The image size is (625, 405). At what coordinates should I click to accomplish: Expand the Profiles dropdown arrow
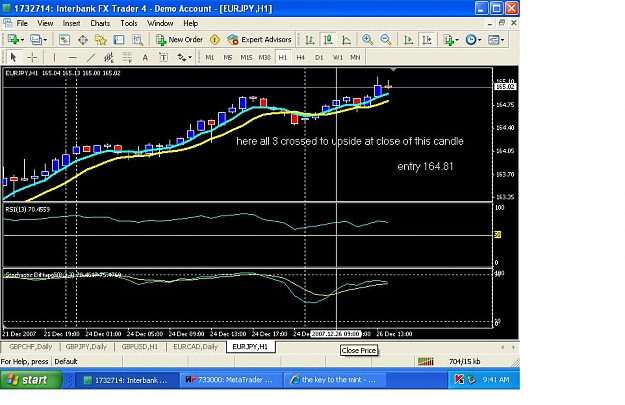[45, 40]
